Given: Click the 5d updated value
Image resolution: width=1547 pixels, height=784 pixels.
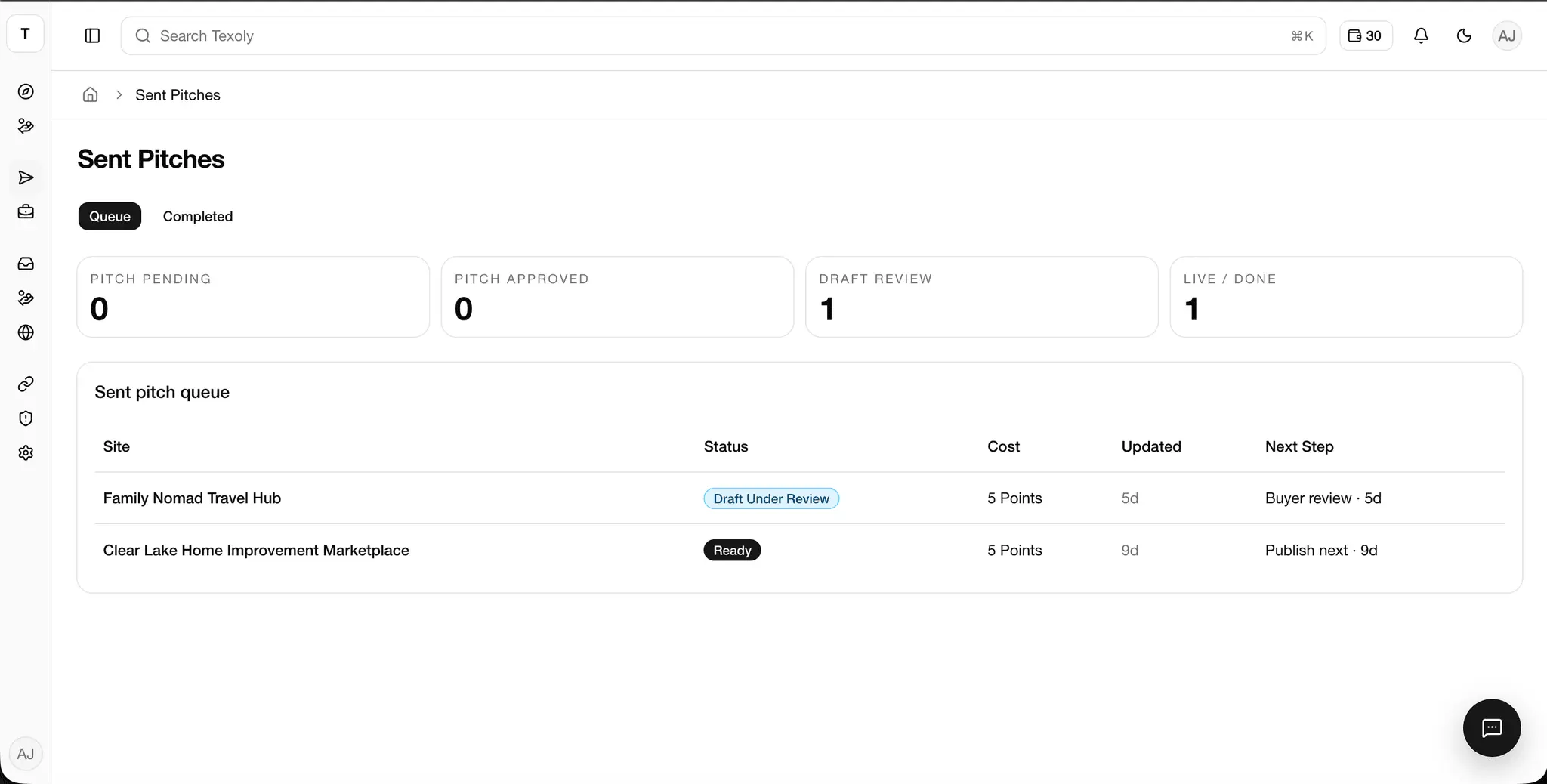Looking at the screenshot, I should [1129, 498].
